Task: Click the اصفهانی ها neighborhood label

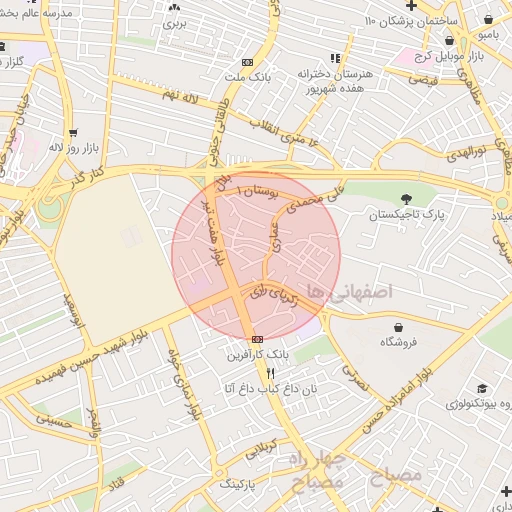Action: (350, 292)
